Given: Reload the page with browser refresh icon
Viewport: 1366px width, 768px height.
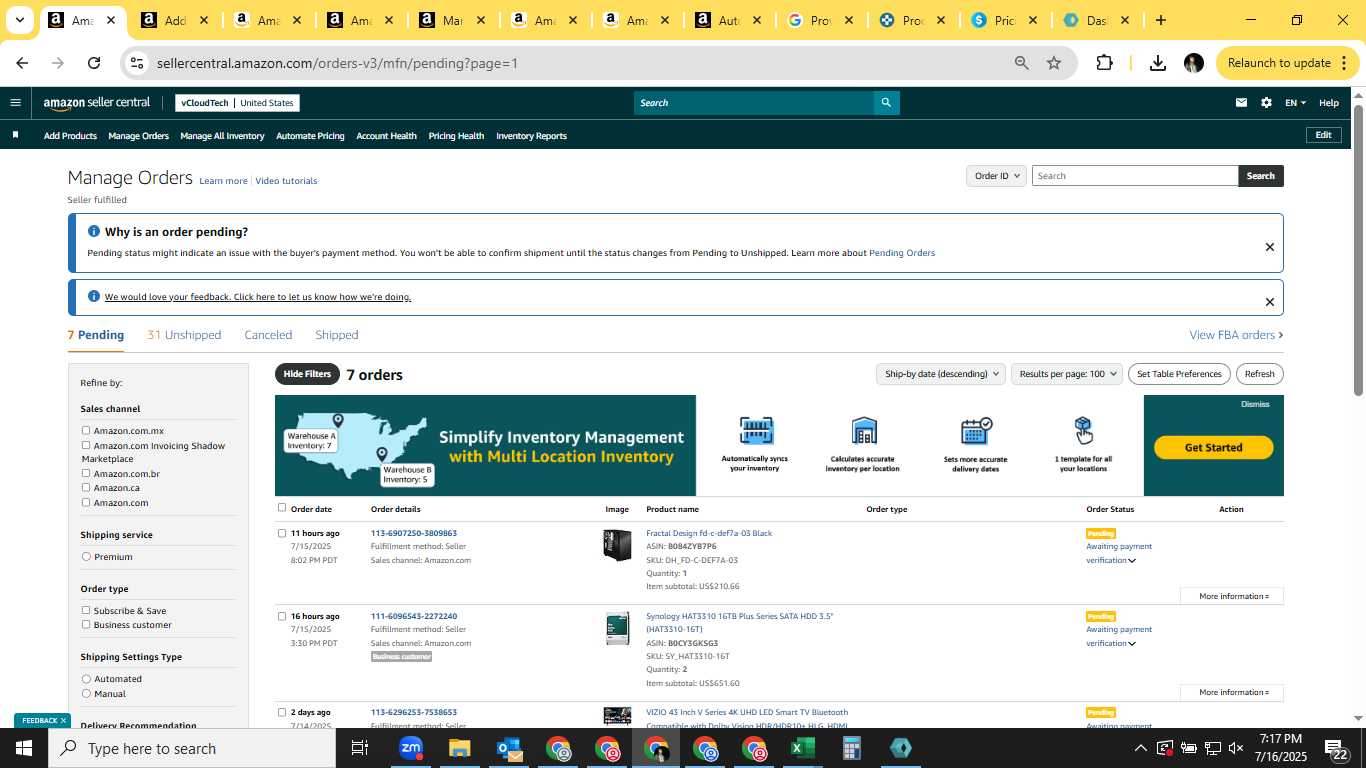Looking at the screenshot, I should [x=94, y=63].
